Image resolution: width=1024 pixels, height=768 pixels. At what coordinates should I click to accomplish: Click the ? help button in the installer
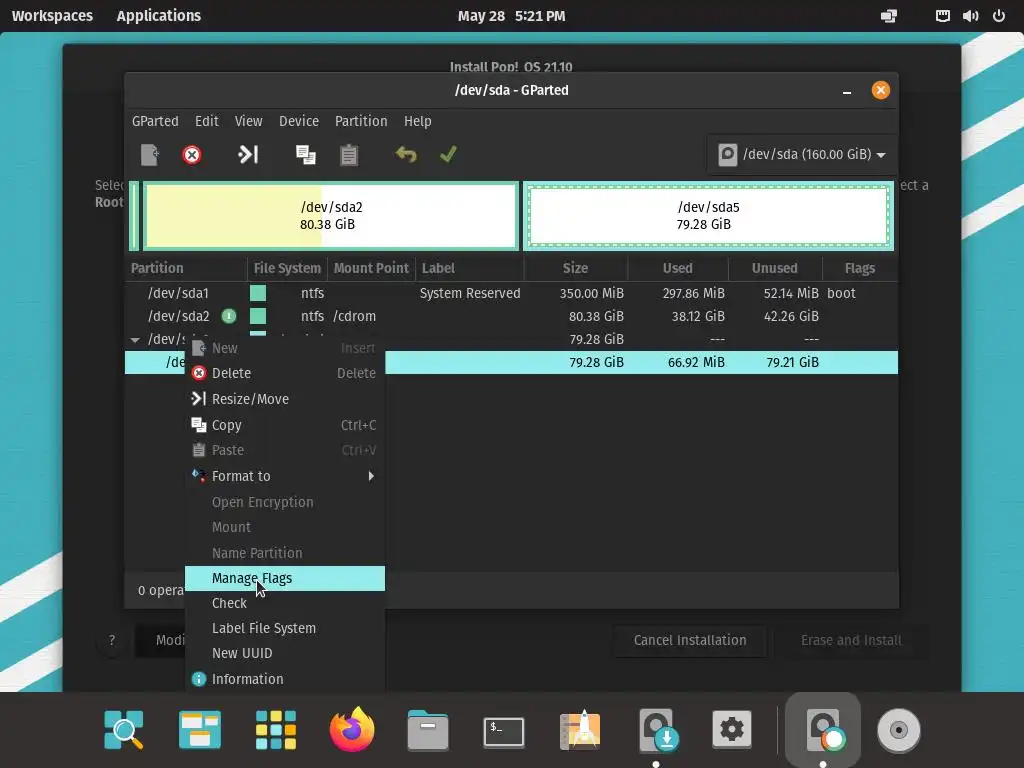point(112,641)
